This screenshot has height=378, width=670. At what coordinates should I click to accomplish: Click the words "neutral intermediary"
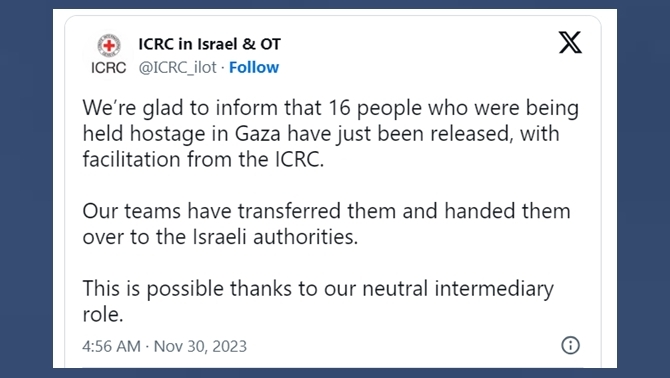458,288
